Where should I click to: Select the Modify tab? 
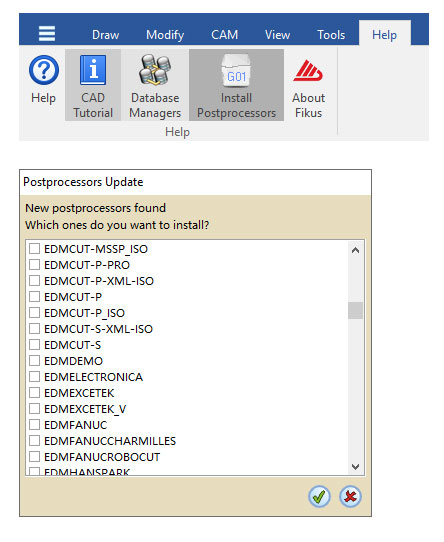[x=165, y=35]
